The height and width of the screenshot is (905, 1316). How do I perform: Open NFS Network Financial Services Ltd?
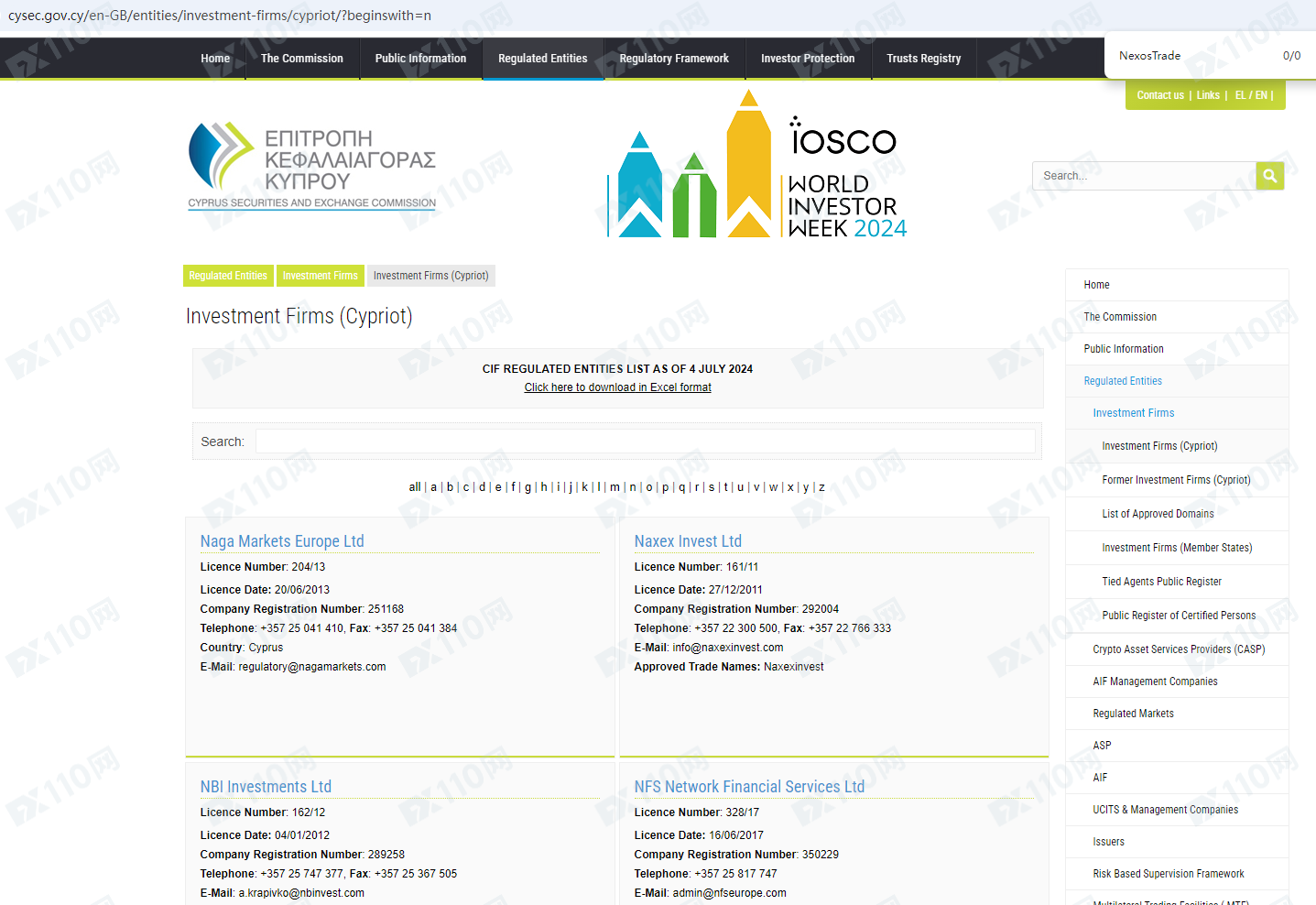(749, 787)
